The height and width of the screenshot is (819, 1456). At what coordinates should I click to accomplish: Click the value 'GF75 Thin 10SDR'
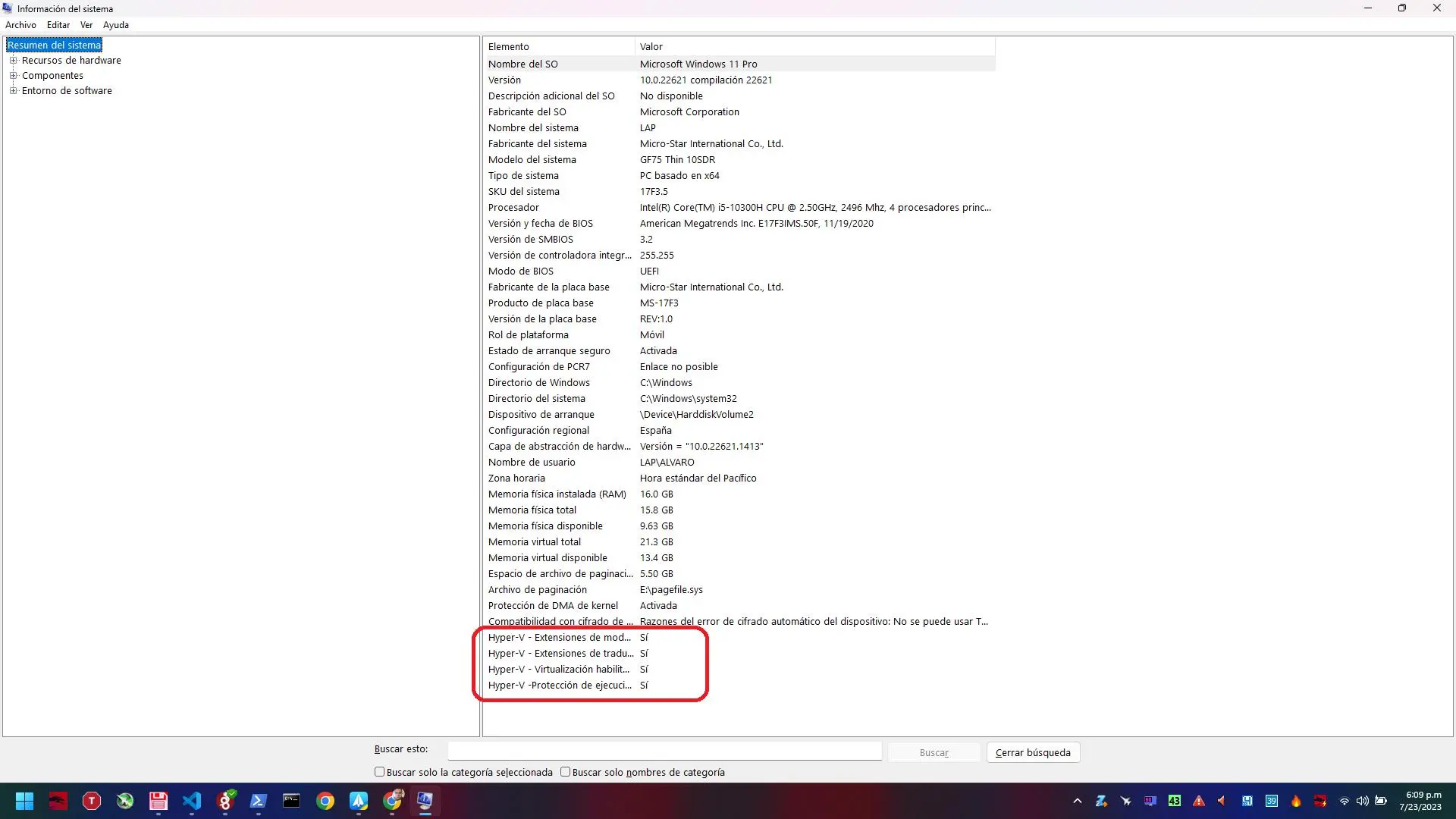point(677,160)
